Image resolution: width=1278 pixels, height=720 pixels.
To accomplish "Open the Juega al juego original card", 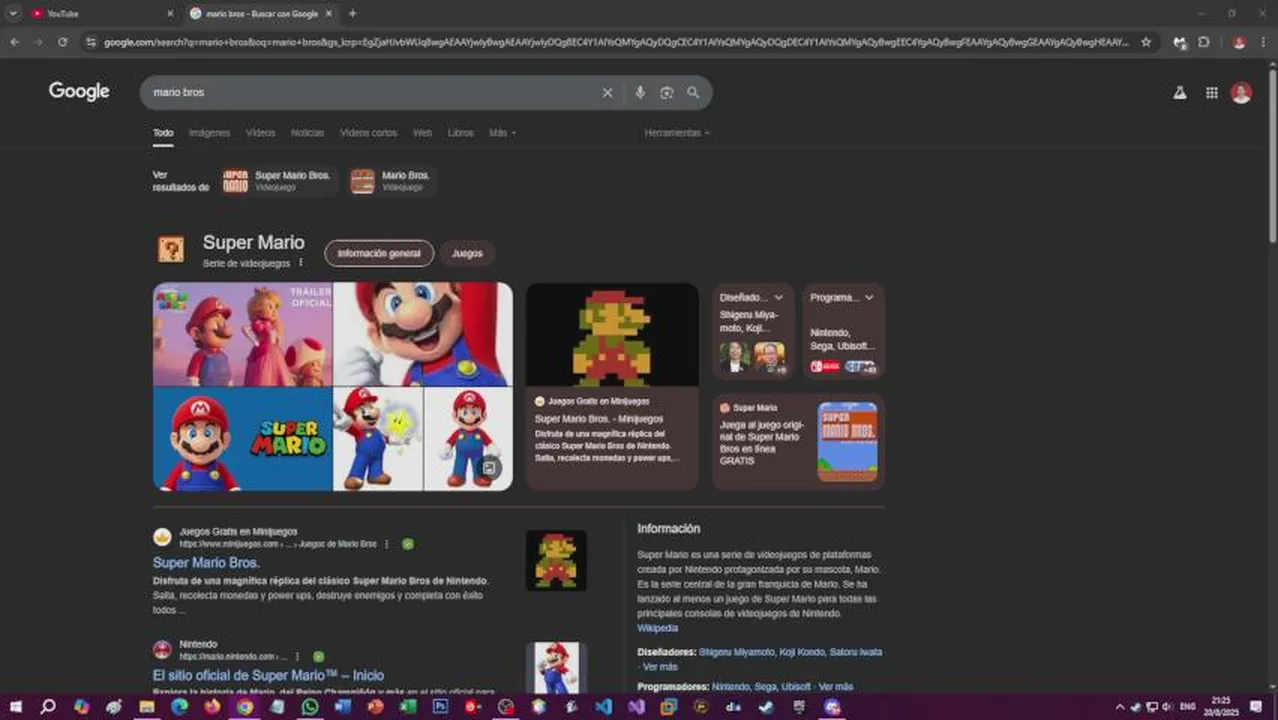I will tap(798, 442).
